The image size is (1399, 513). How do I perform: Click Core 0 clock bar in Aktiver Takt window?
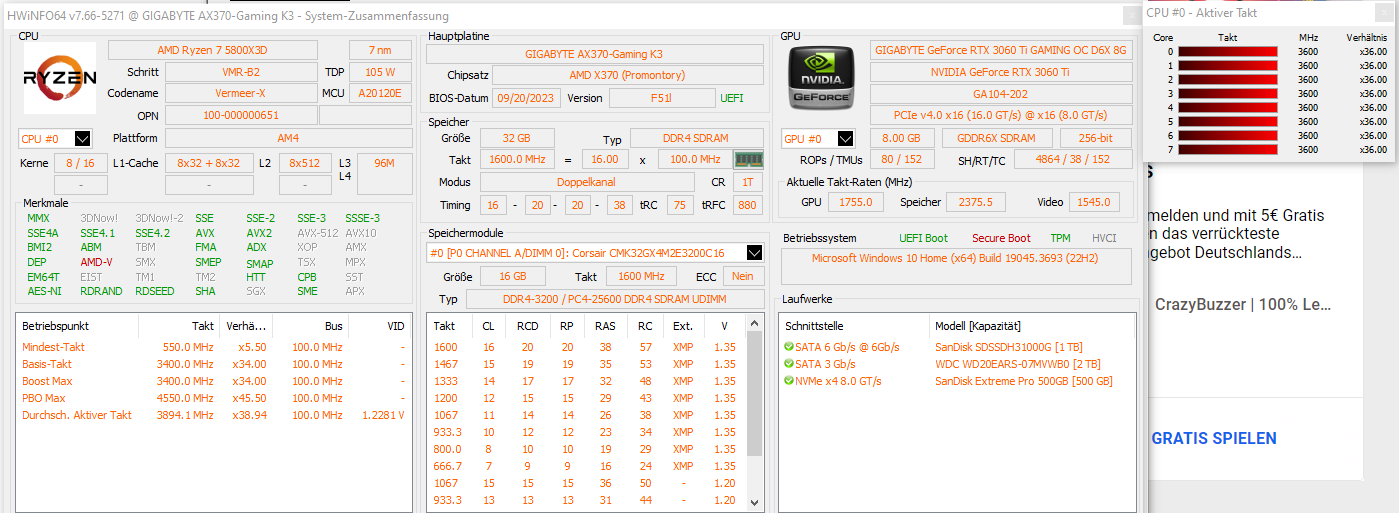coord(1228,51)
